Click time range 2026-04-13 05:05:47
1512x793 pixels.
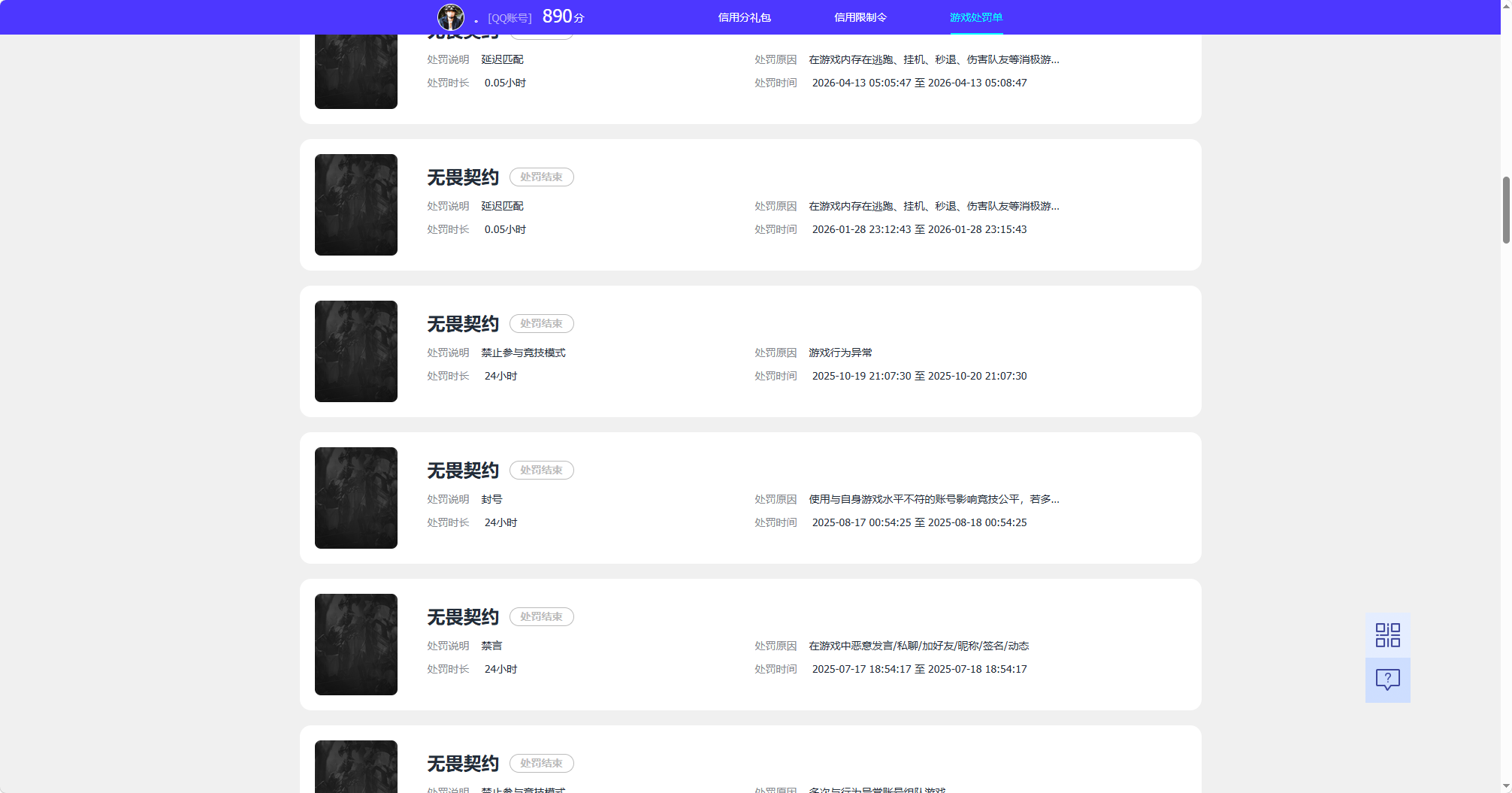coord(919,83)
